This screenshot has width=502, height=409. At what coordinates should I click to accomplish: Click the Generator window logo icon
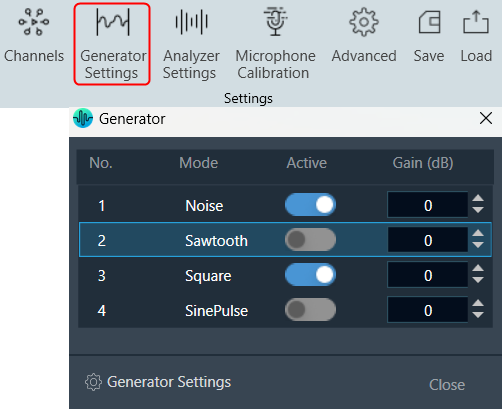[83, 118]
